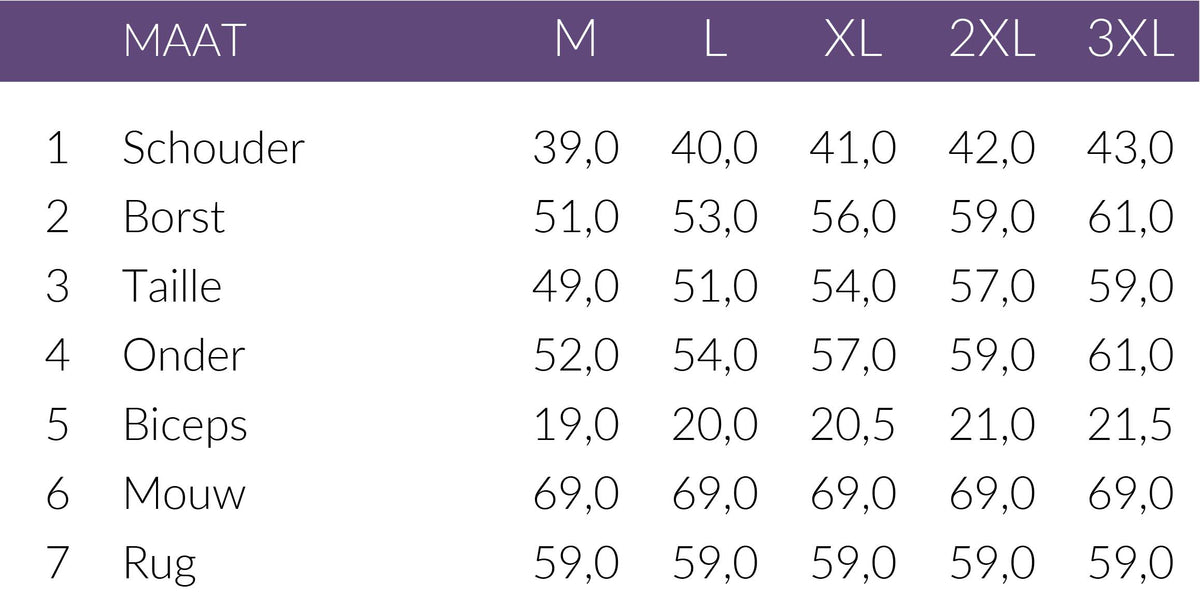Viewport: 1200px width, 598px height.
Task: Select the 3XL size column header
Action: (x=1130, y=41)
